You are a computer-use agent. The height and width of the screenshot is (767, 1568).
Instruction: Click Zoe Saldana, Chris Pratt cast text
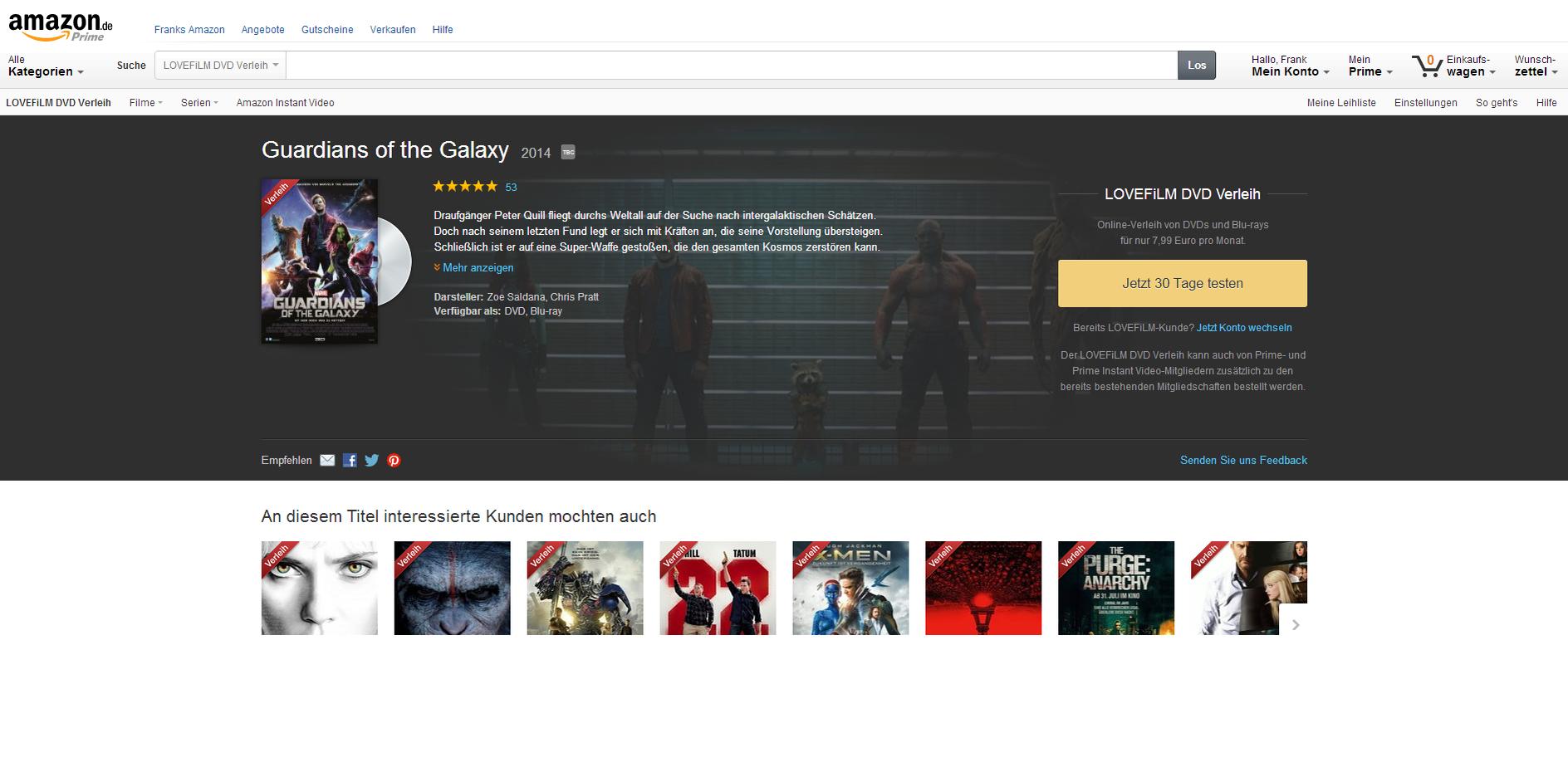click(x=542, y=297)
